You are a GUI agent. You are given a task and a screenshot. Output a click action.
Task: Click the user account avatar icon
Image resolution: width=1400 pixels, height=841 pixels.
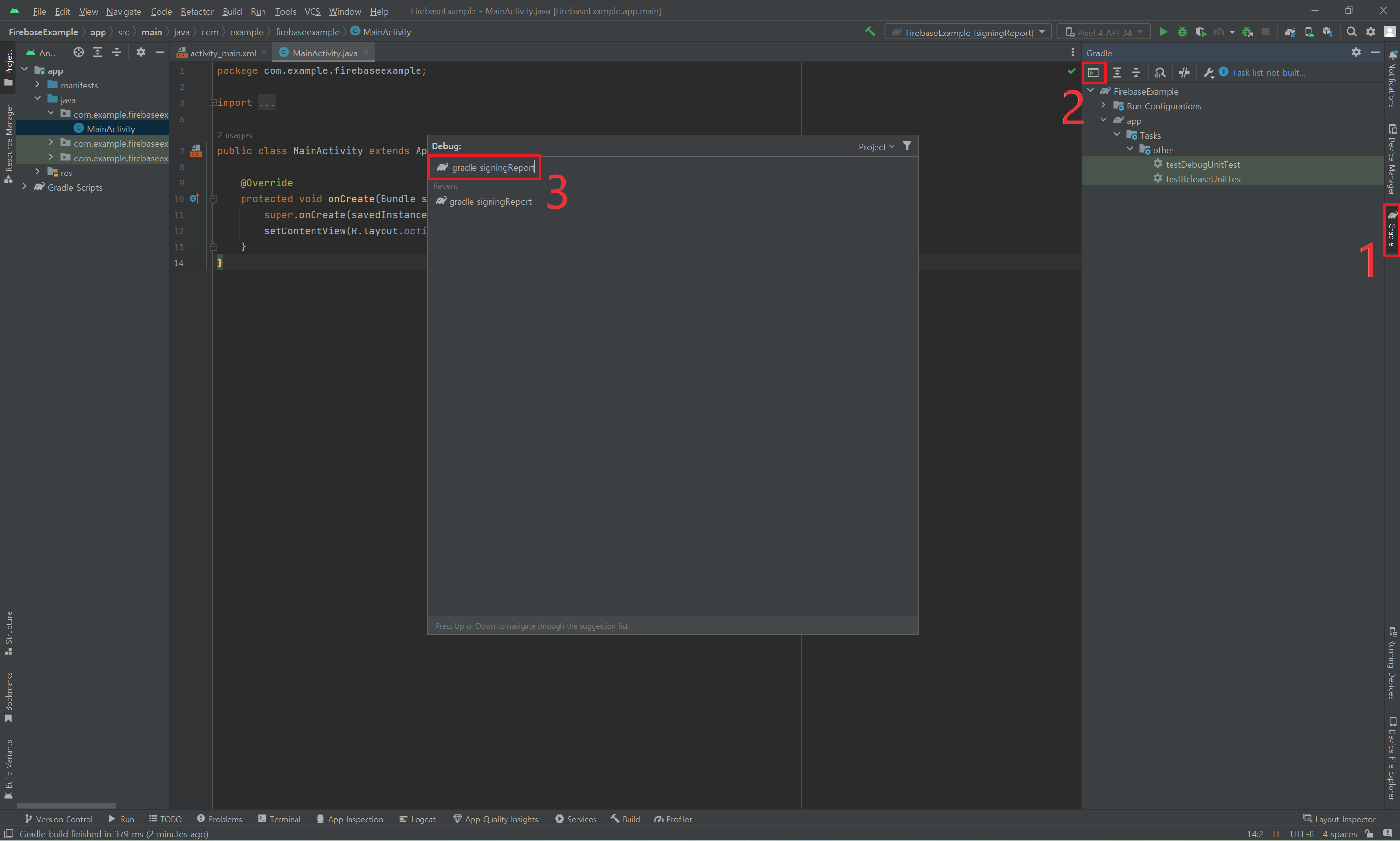[1389, 32]
